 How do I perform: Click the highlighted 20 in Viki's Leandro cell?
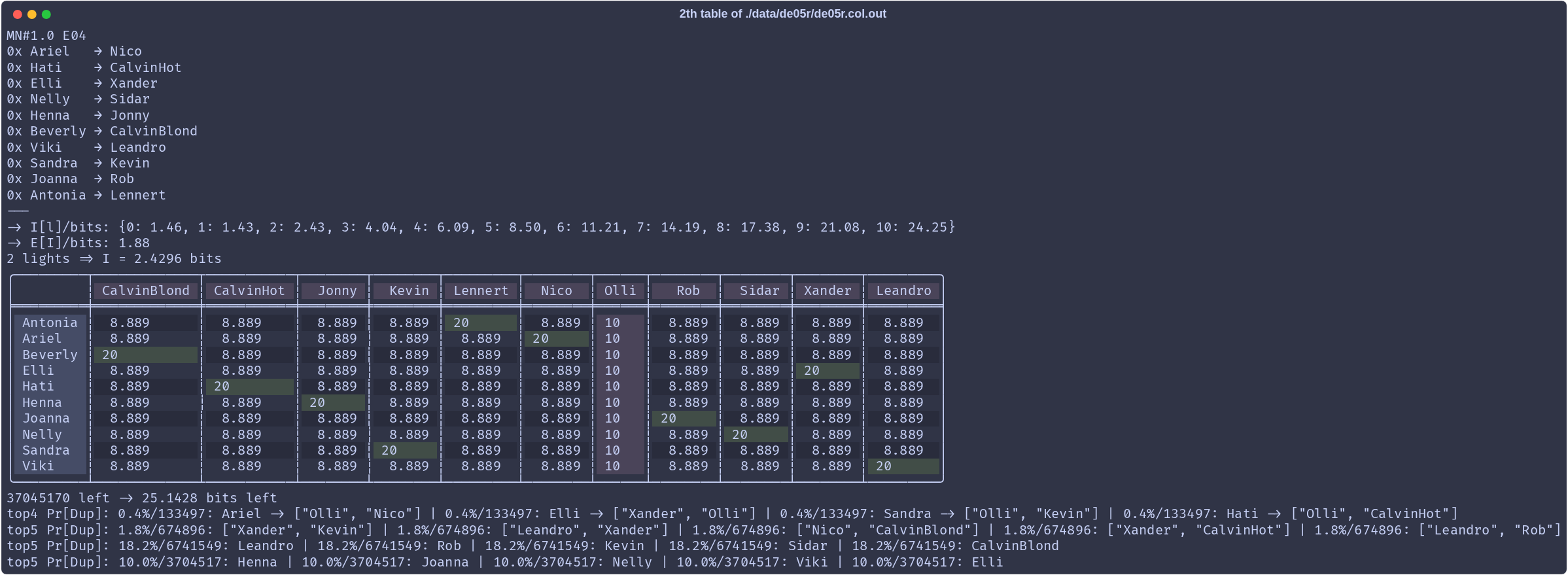pyautogui.click(x=903, y=466)
